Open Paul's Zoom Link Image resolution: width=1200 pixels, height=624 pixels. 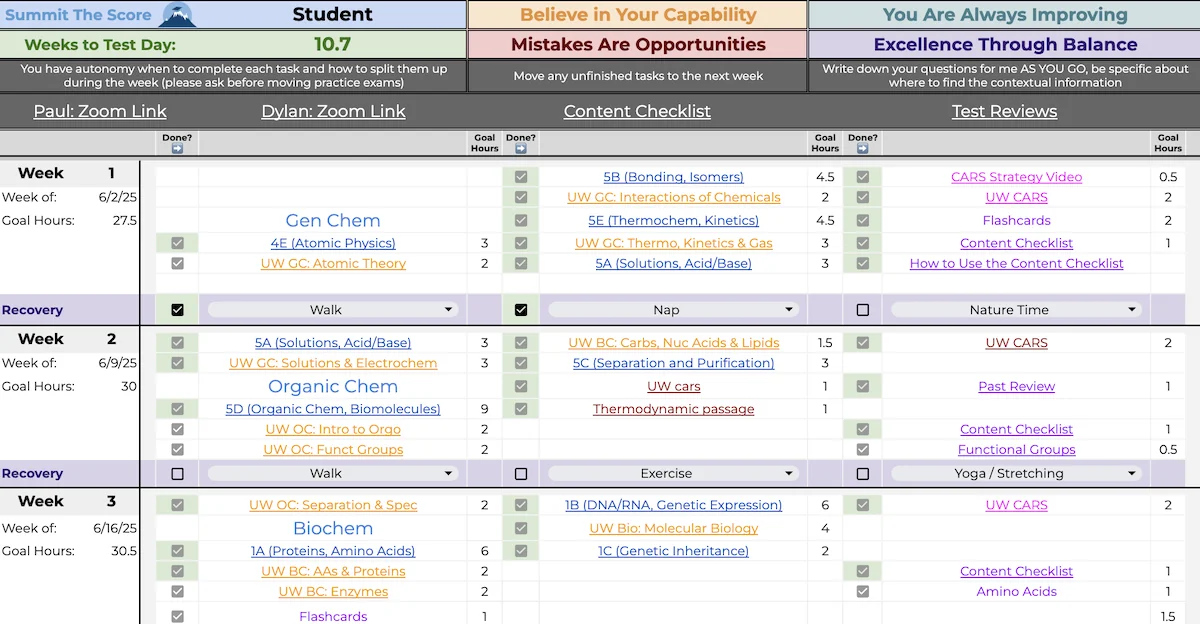(100, 111)
